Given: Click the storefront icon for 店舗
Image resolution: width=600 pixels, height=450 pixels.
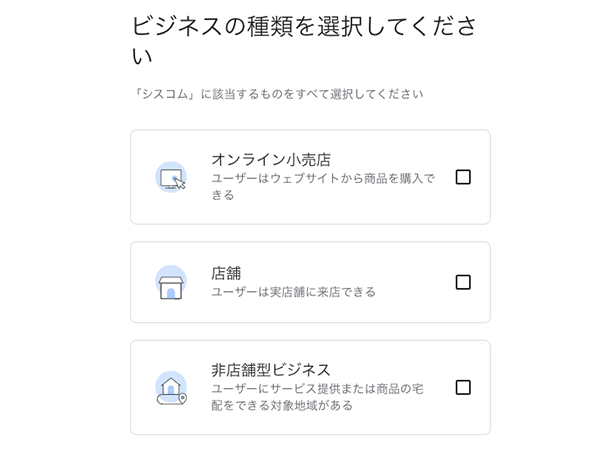Looking at the screenshot, I should point(171,283).
